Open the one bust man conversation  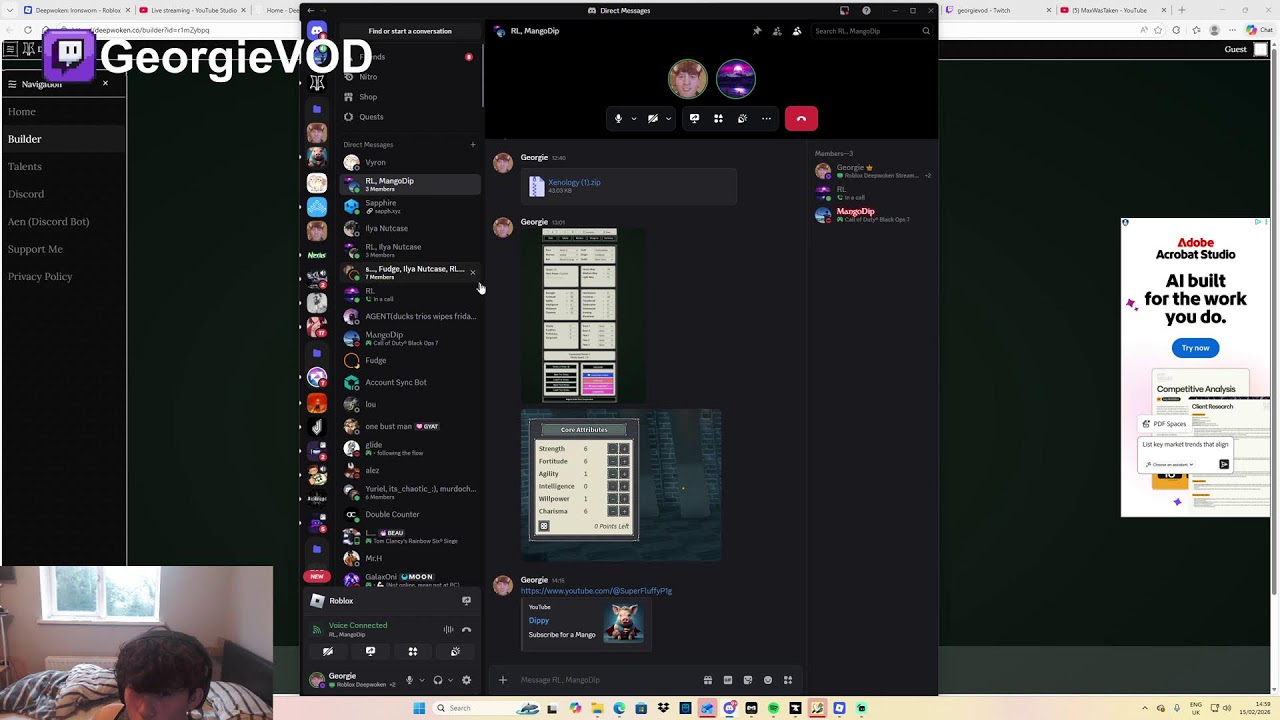[410, 426]
